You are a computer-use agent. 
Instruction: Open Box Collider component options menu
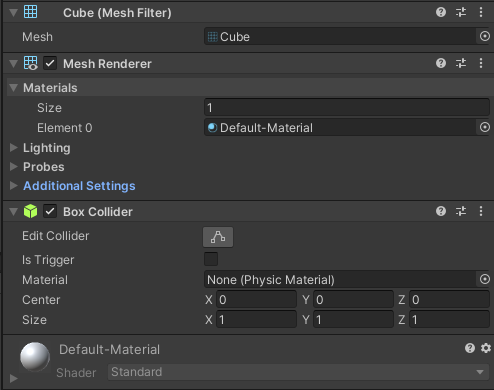coord(481,211)
